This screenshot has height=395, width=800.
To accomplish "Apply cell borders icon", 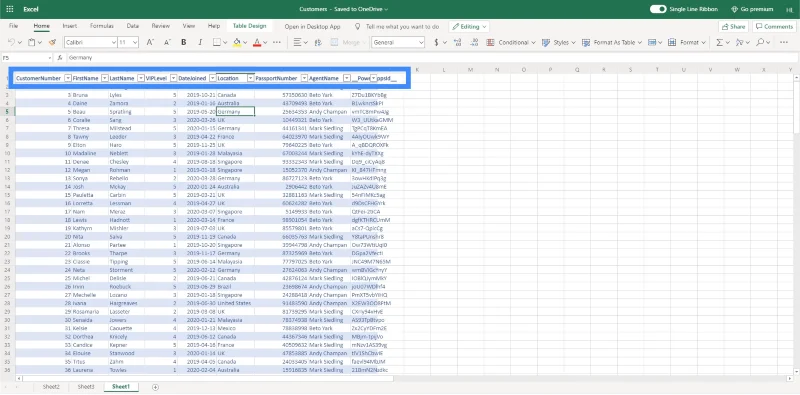I will pyautogui.click(x=216, y=42).
